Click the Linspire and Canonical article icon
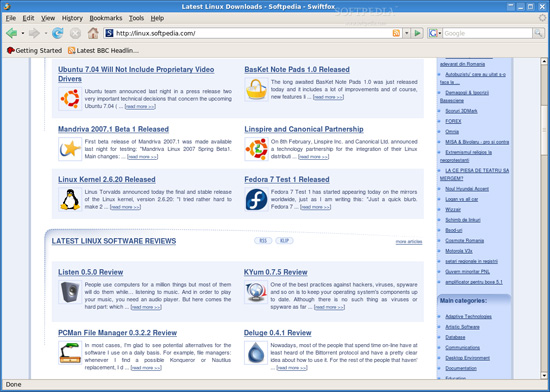550x392 pixels. point(256,149)
